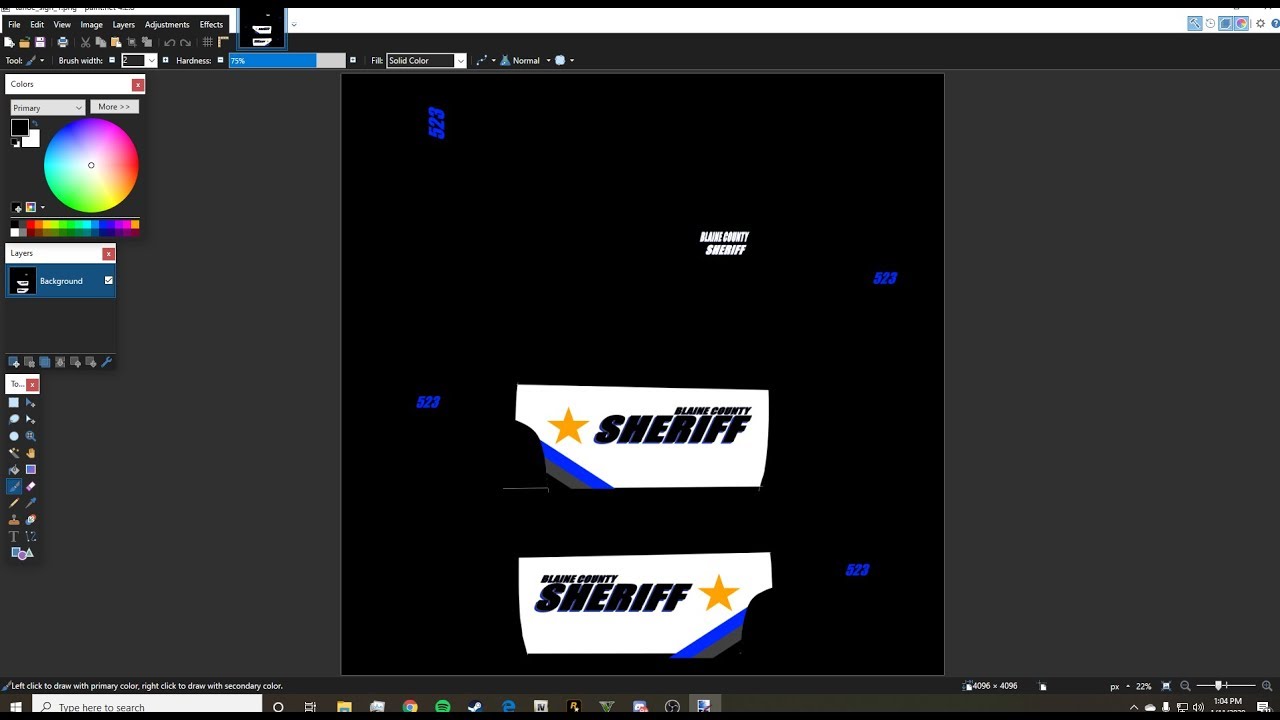This screenshot has width=1280, height=720.
Task: Select the Paint Bucket tool
Action: point(14,469)
